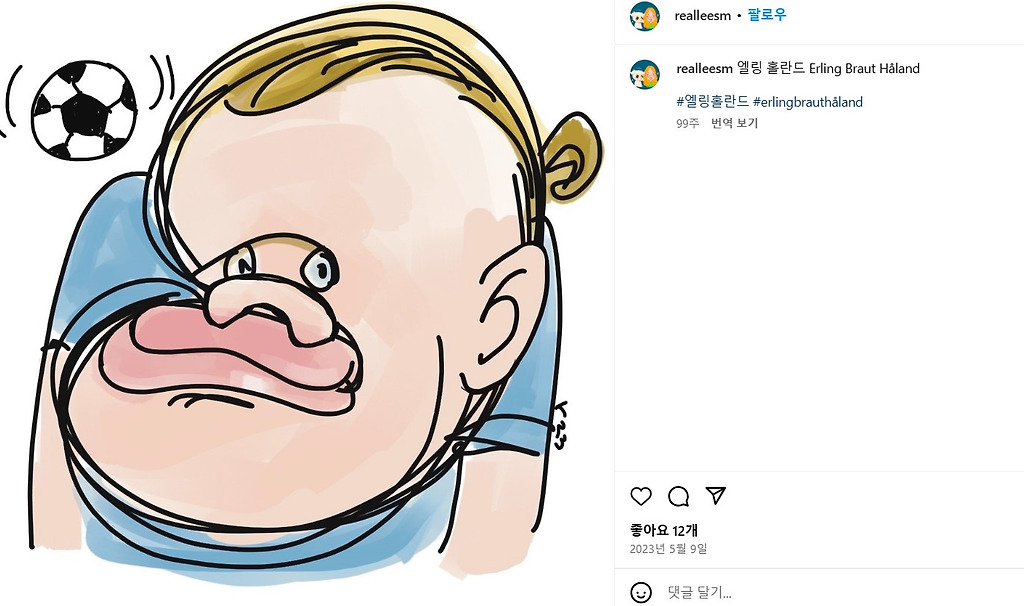Click the 99주 timestamp under caption
This screenshot has height=606, width=1024.
(688, 123)
